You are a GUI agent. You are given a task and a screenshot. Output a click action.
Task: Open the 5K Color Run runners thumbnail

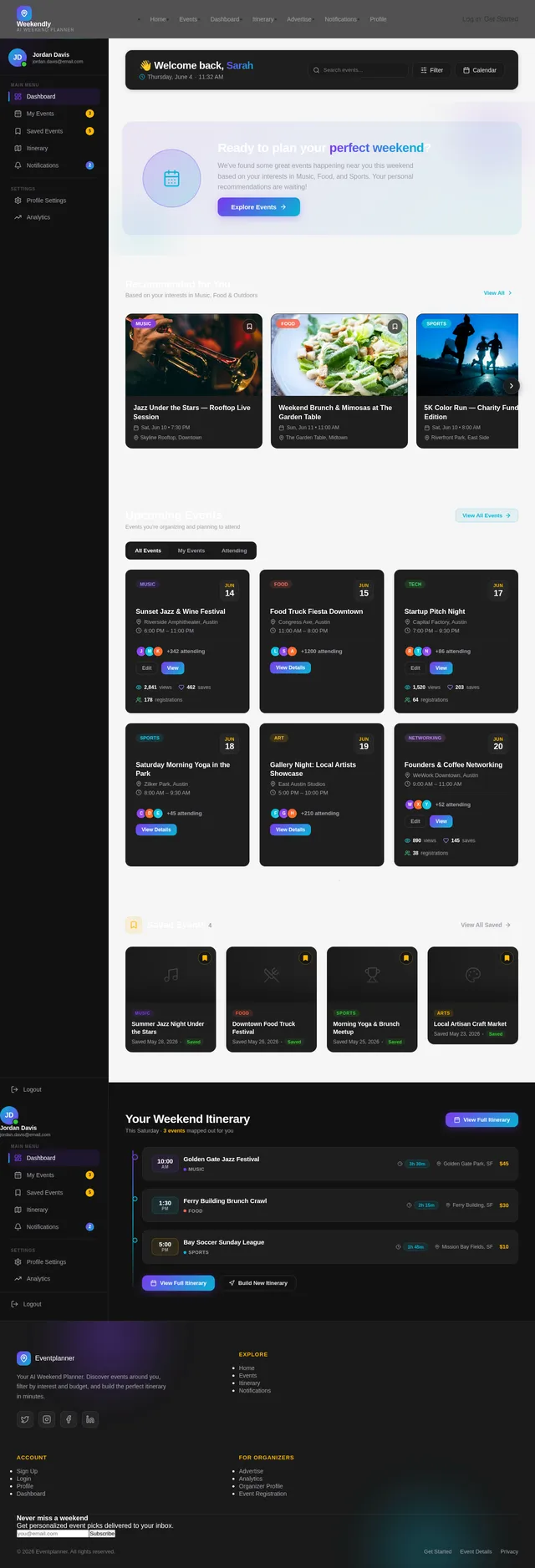[467, 354]
